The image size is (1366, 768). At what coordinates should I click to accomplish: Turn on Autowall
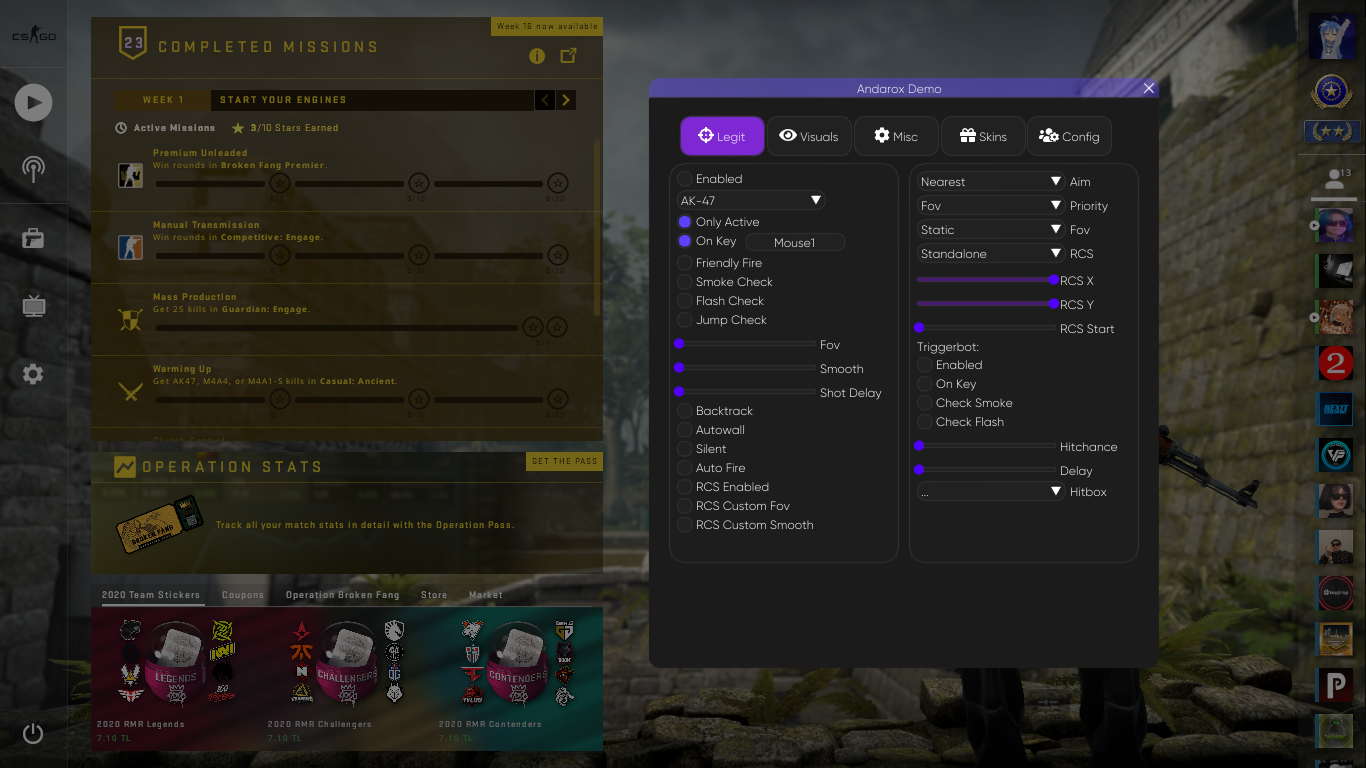click(x=685, y=430)
